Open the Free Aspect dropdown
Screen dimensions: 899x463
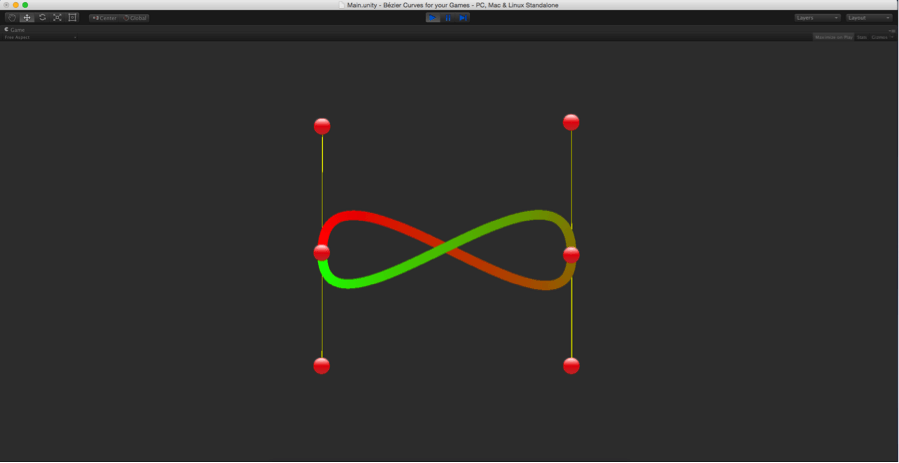tap(40, 37)
